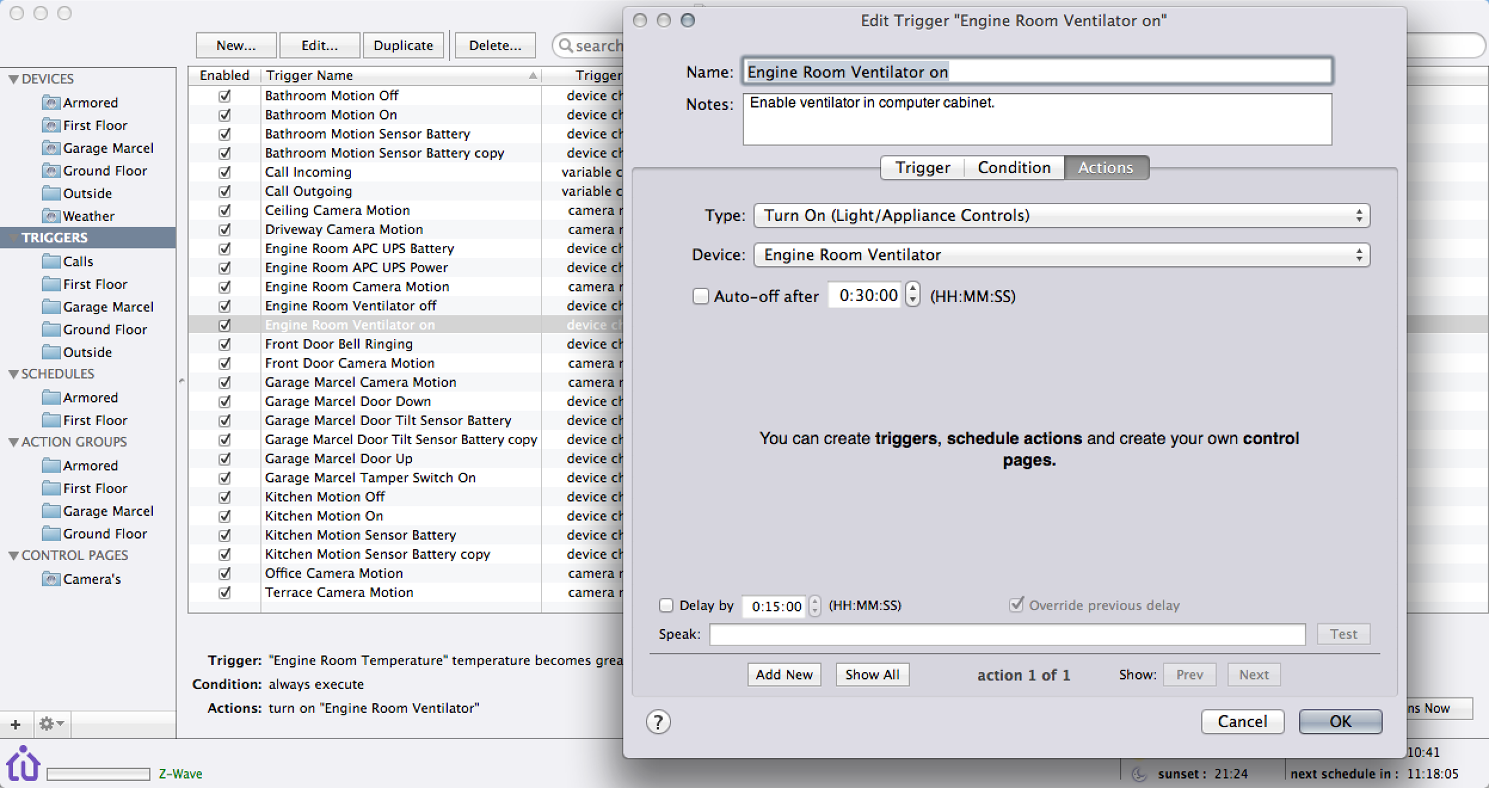Click the Auto-off time stepper arrows

(912, 296)
